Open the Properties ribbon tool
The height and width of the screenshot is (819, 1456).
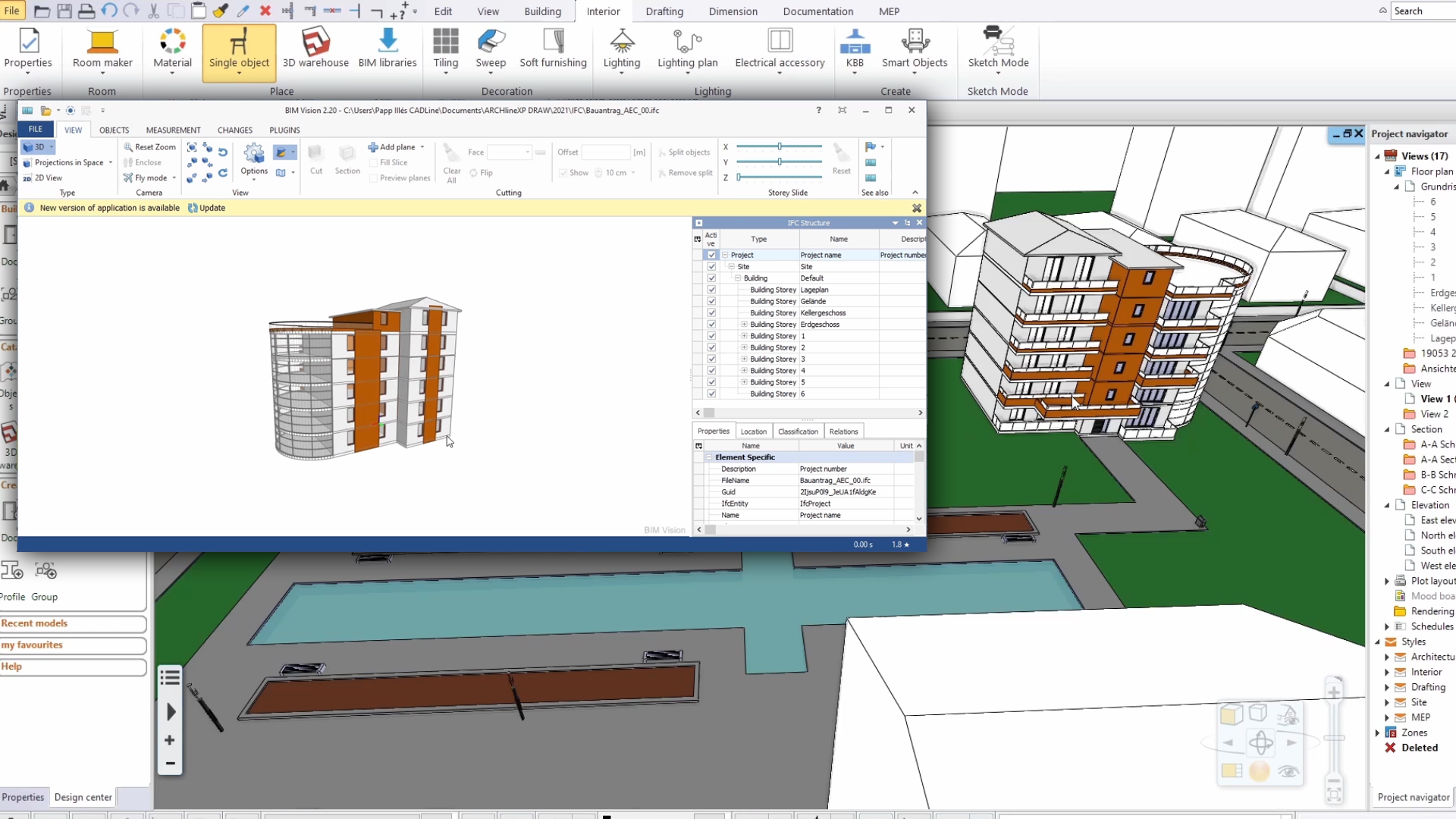[28, 50]
